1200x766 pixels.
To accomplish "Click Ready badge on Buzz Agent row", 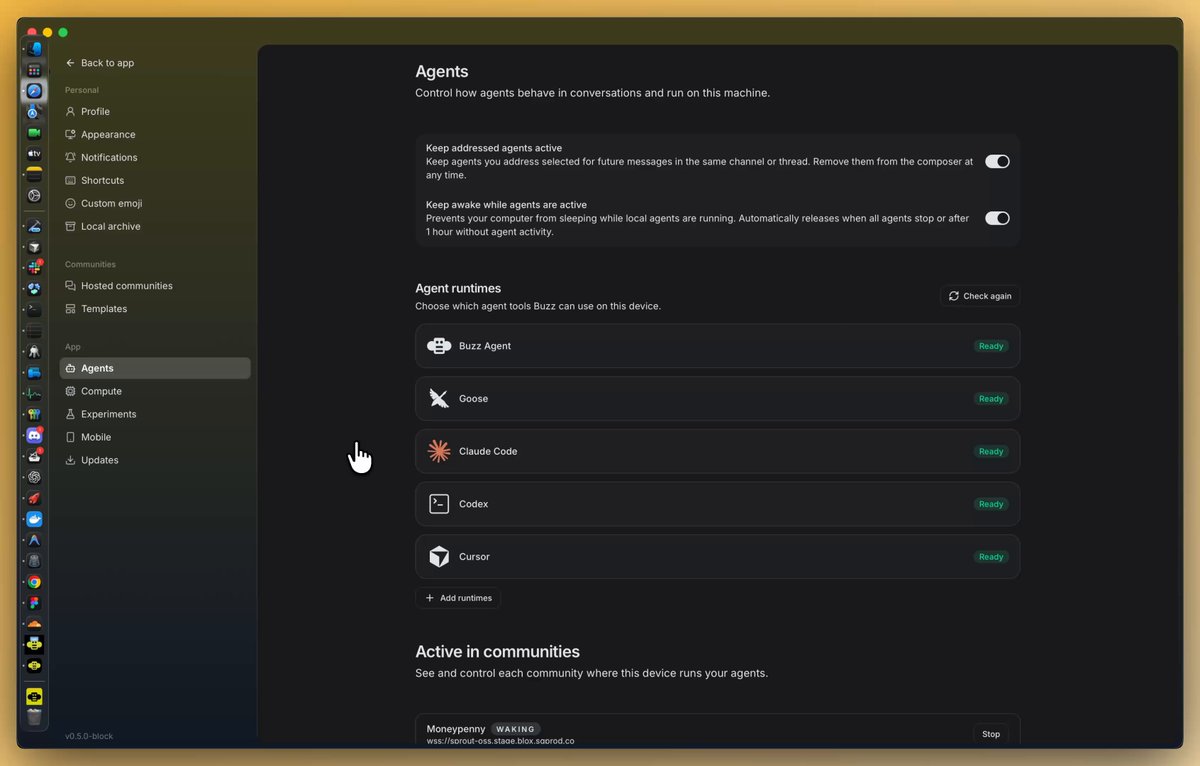I will pyautogui.click(x=991, y=346).
